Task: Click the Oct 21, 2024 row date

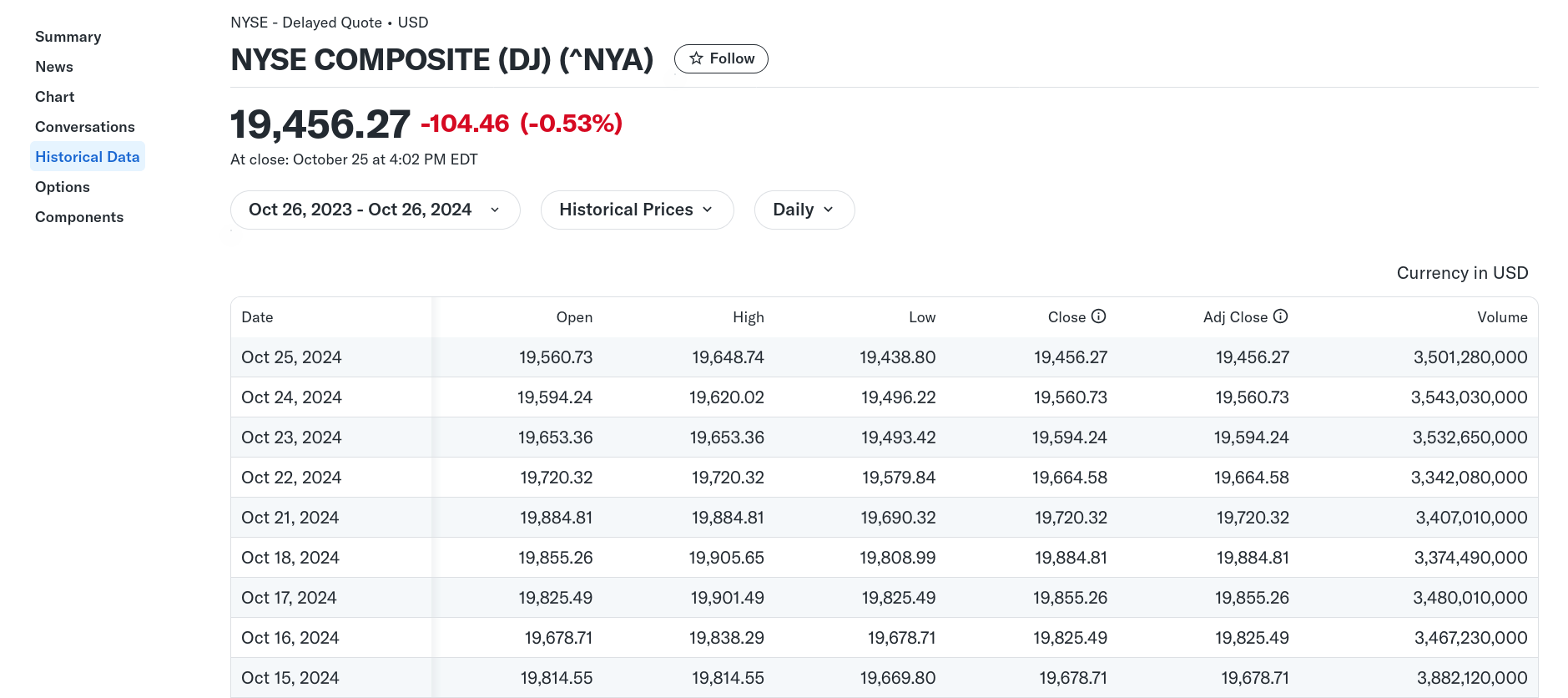Action: point(290,518)
